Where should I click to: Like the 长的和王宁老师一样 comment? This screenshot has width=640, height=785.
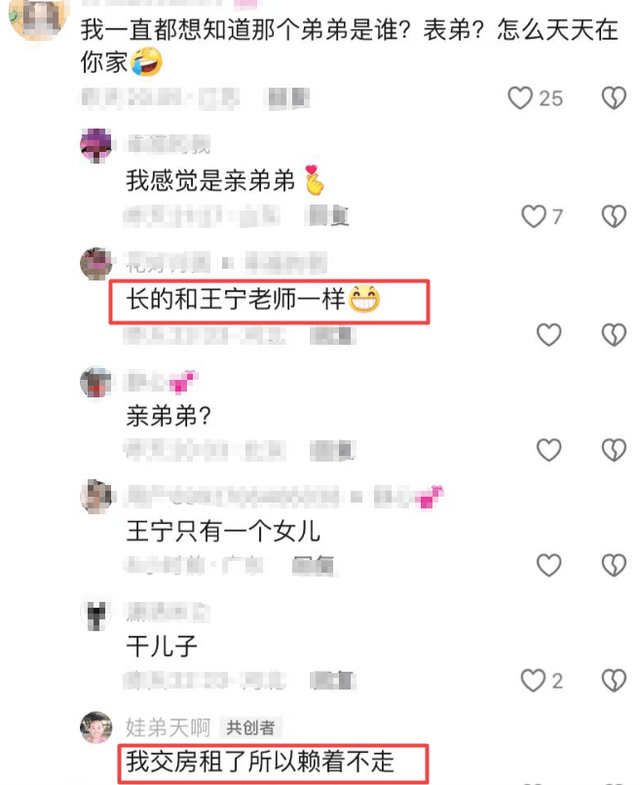(549, 334)
